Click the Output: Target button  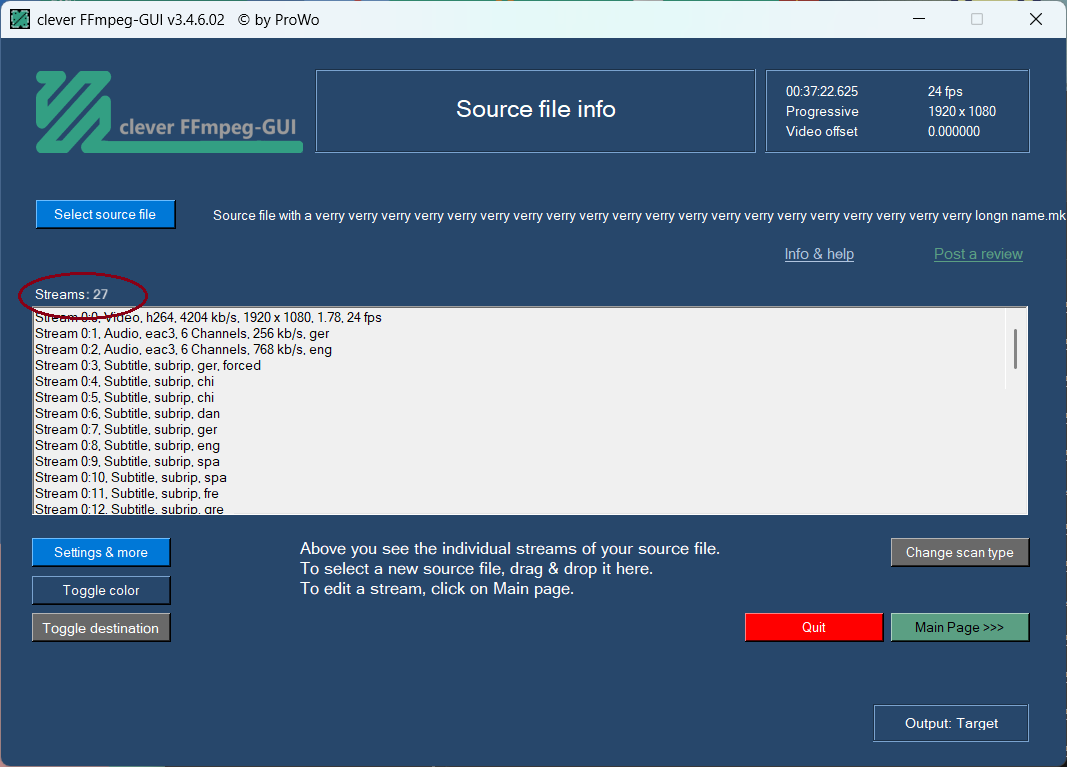(x=951, y=723)
